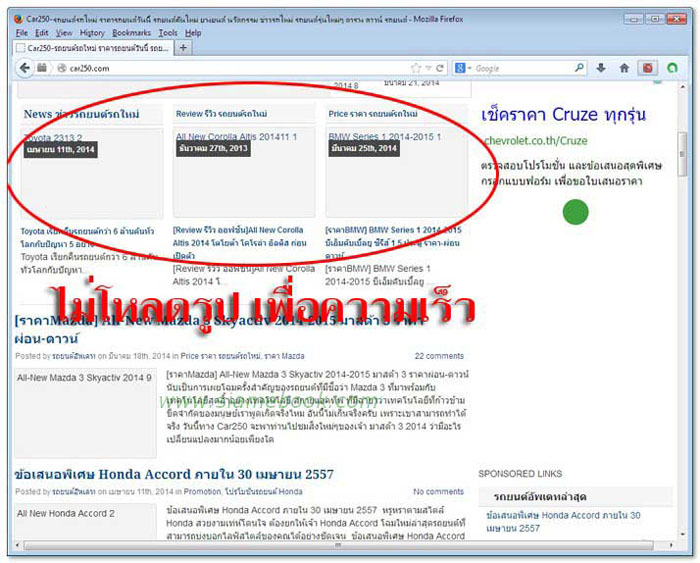700x563 pixels.
Task: Open the Price section heading link
Action: [x=373, y=114]
